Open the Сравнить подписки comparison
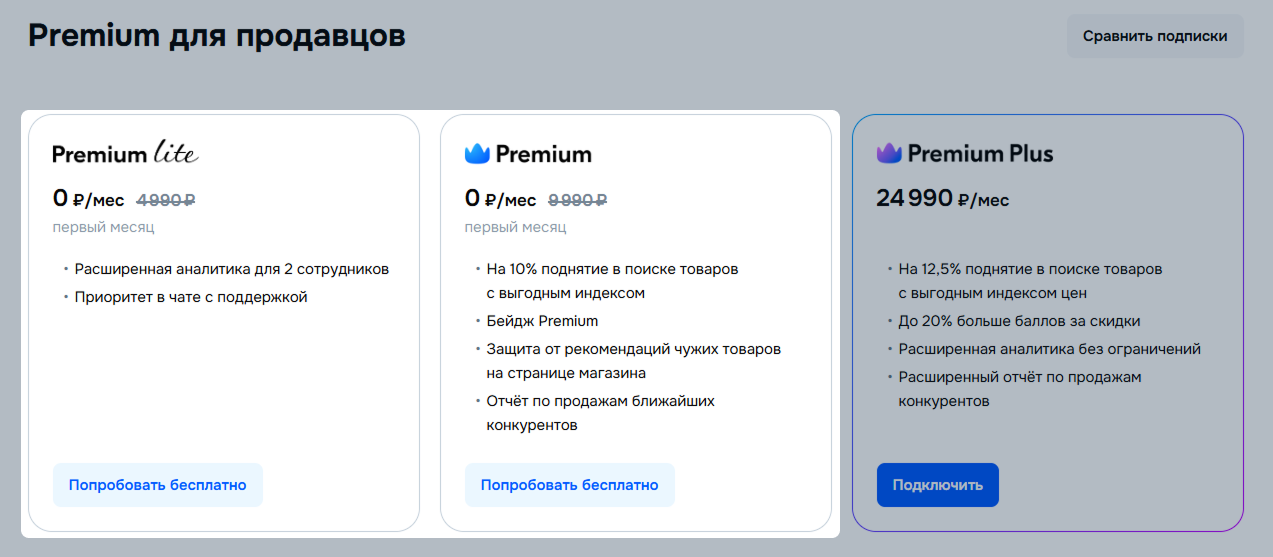1273x557 pixels. coord(1155,36)
